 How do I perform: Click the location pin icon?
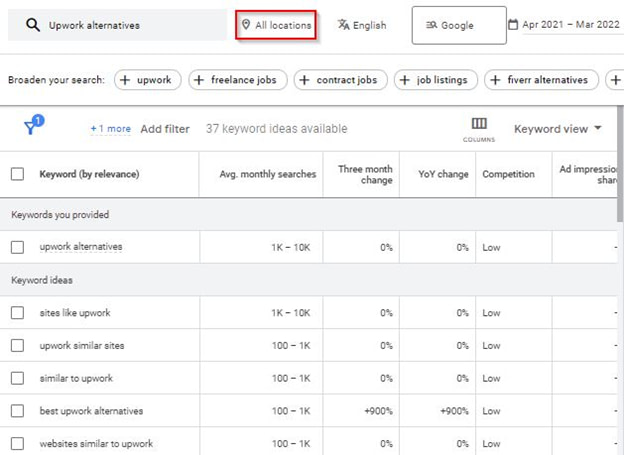246,25
